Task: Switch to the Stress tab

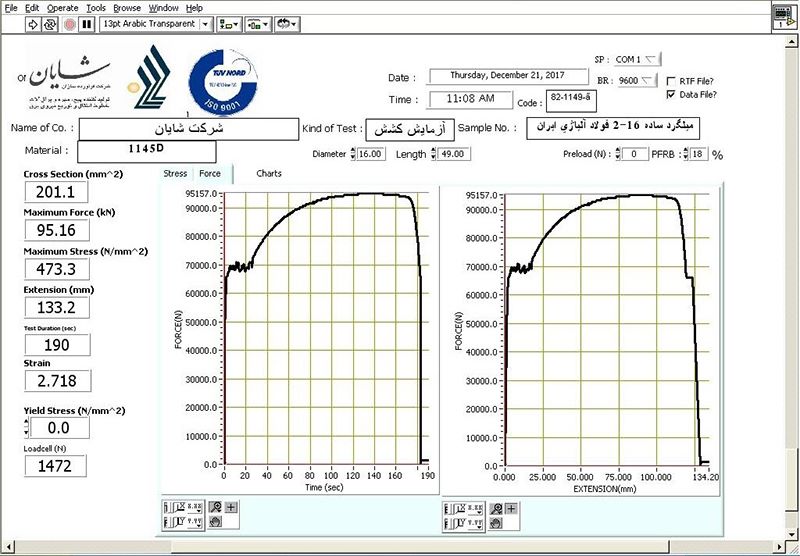Action: click(x=175, y=173)
